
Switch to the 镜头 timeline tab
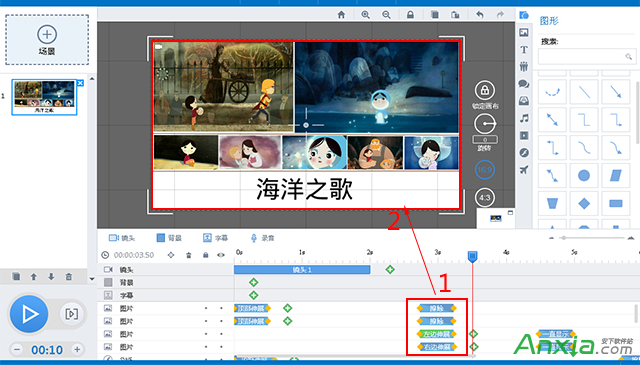pyautogui.click(x=122, y=238)
